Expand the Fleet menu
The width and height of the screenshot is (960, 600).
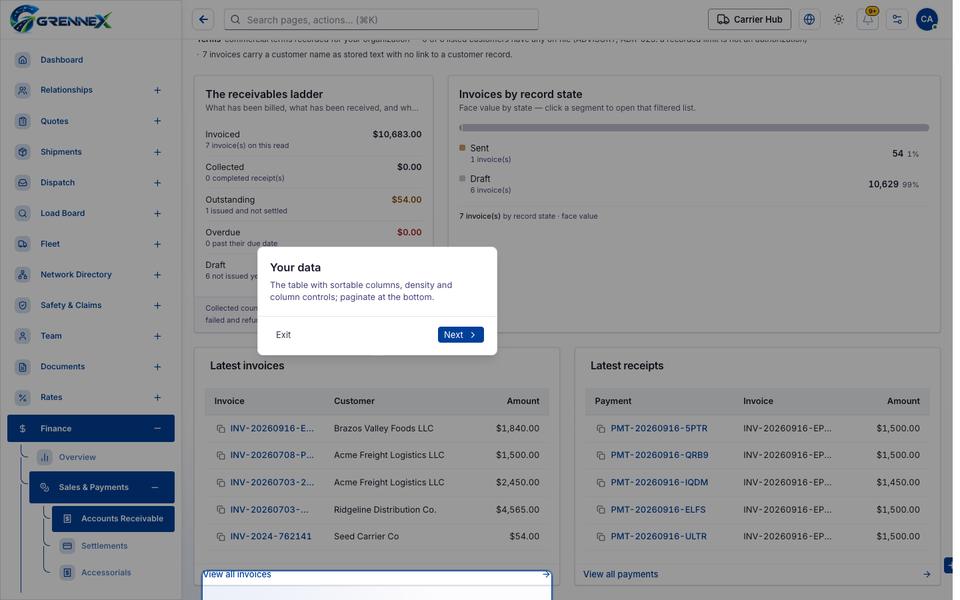(157, 244)
